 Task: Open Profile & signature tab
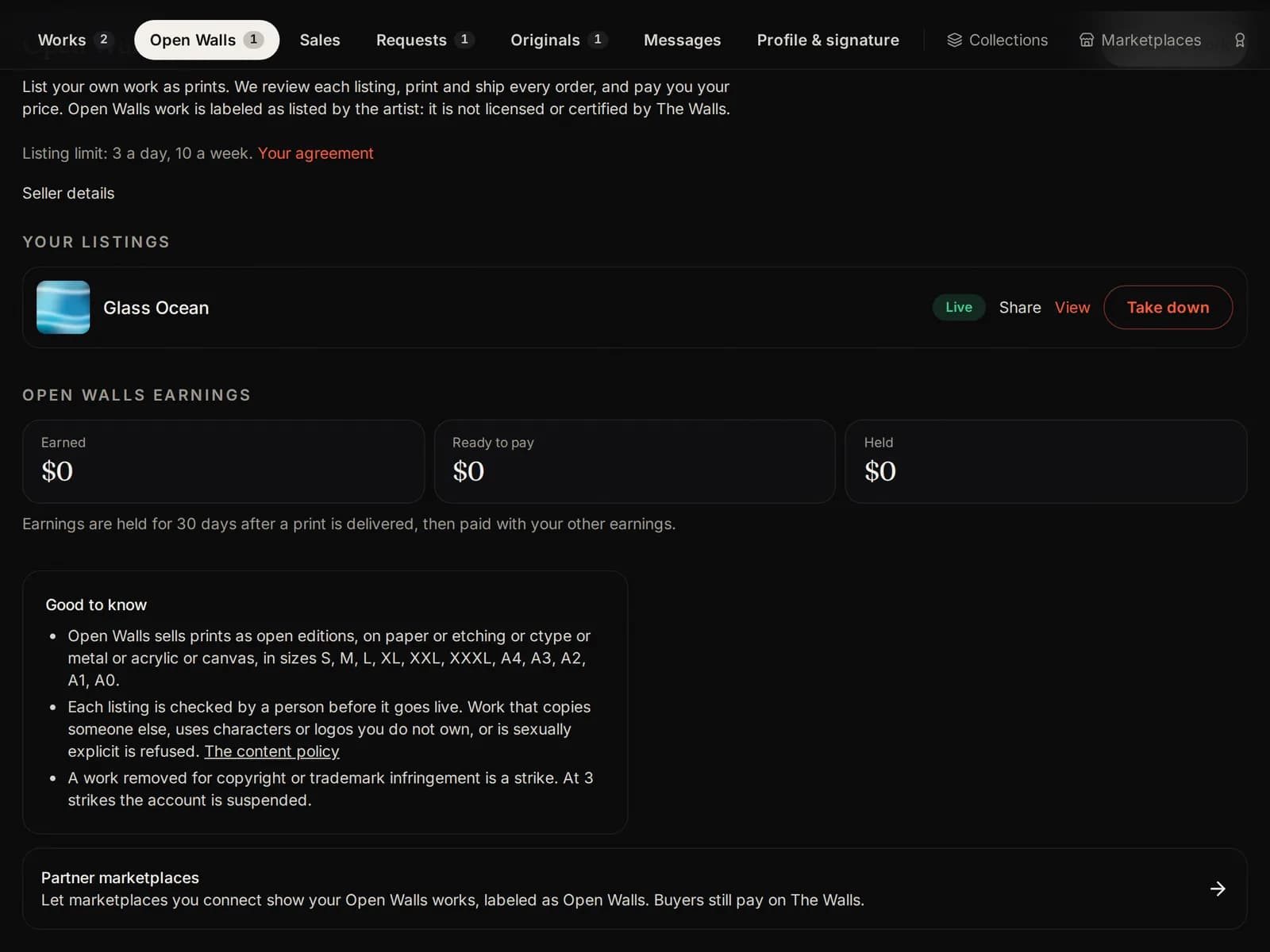click(x=828, y=40)
